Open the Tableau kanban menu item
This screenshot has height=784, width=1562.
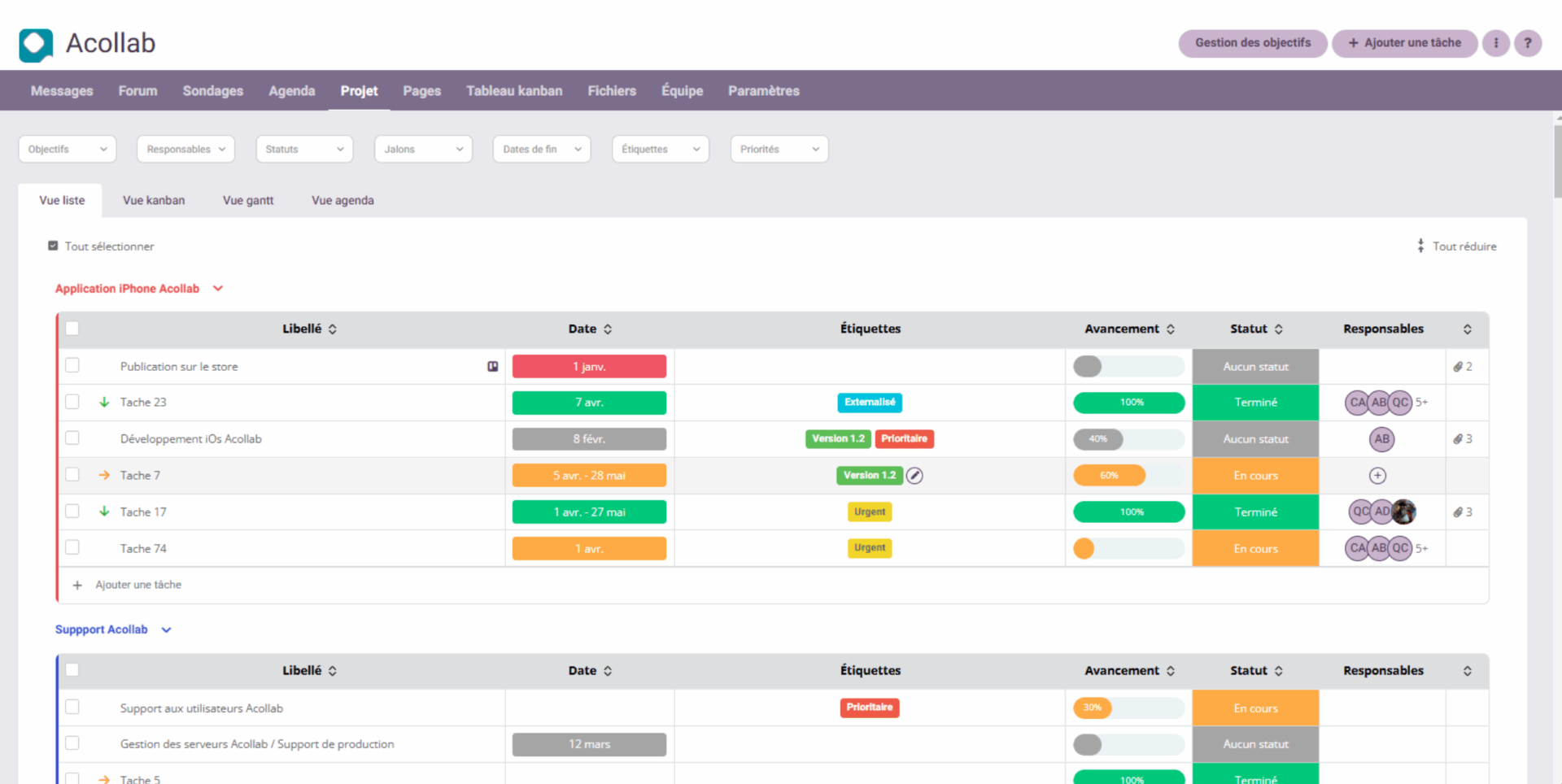(514, 90)
